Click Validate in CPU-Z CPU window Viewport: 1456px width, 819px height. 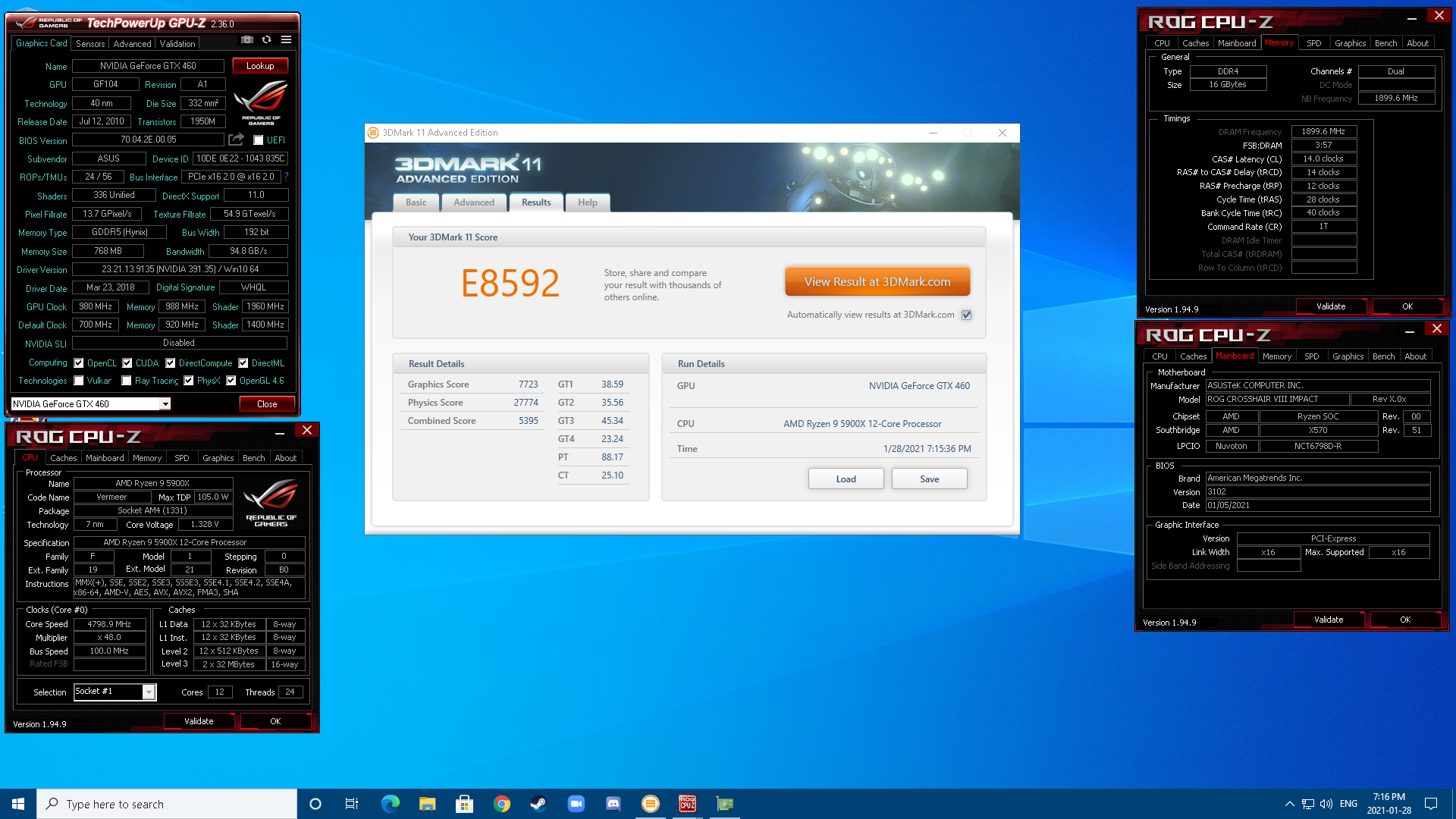click(x=199, y=721)
